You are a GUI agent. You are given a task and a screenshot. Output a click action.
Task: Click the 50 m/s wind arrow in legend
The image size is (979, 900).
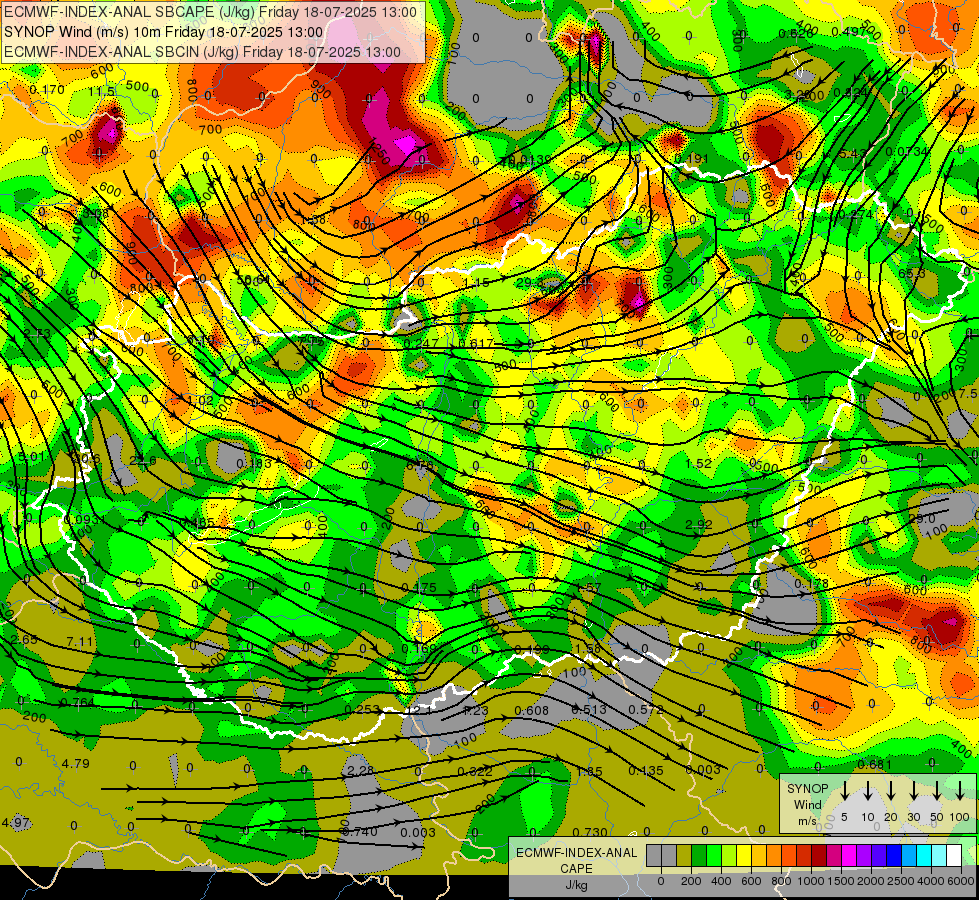[x=937, y=791]
